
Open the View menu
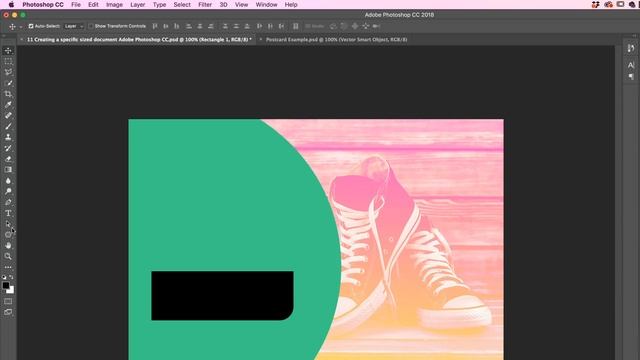point(242,5)
